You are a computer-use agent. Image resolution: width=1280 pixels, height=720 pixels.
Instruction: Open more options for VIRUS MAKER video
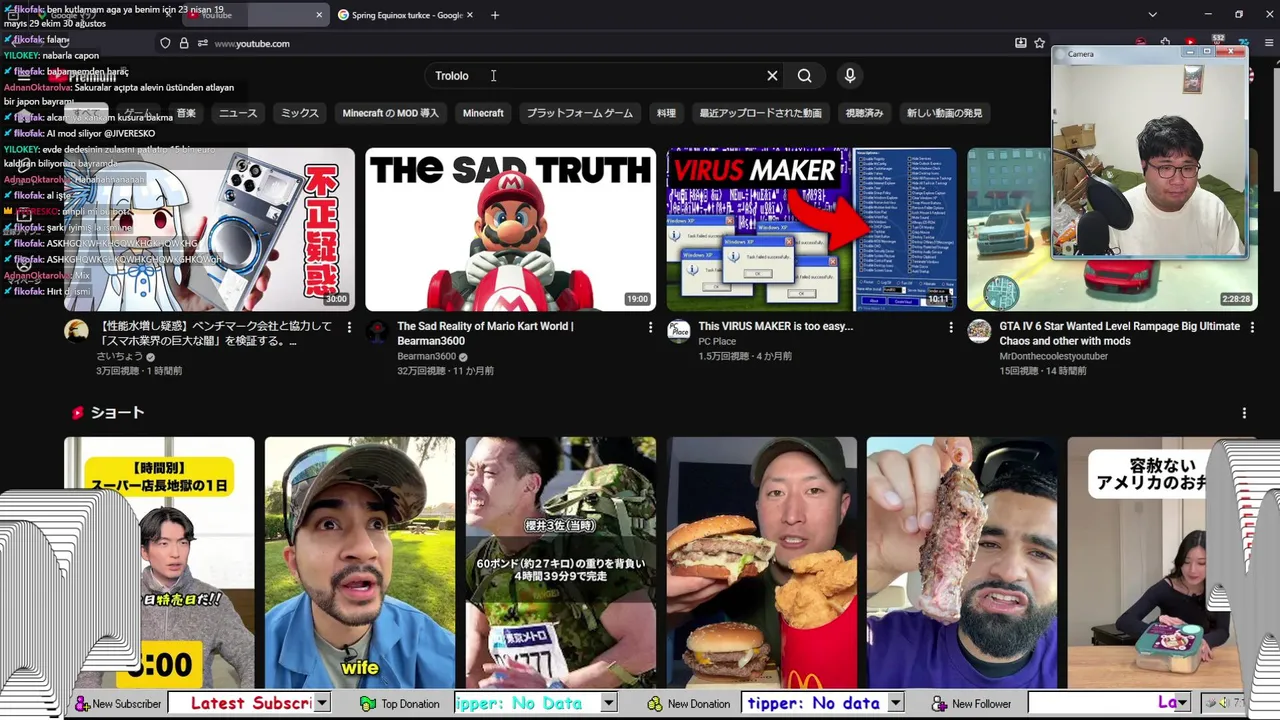point(951,327)
